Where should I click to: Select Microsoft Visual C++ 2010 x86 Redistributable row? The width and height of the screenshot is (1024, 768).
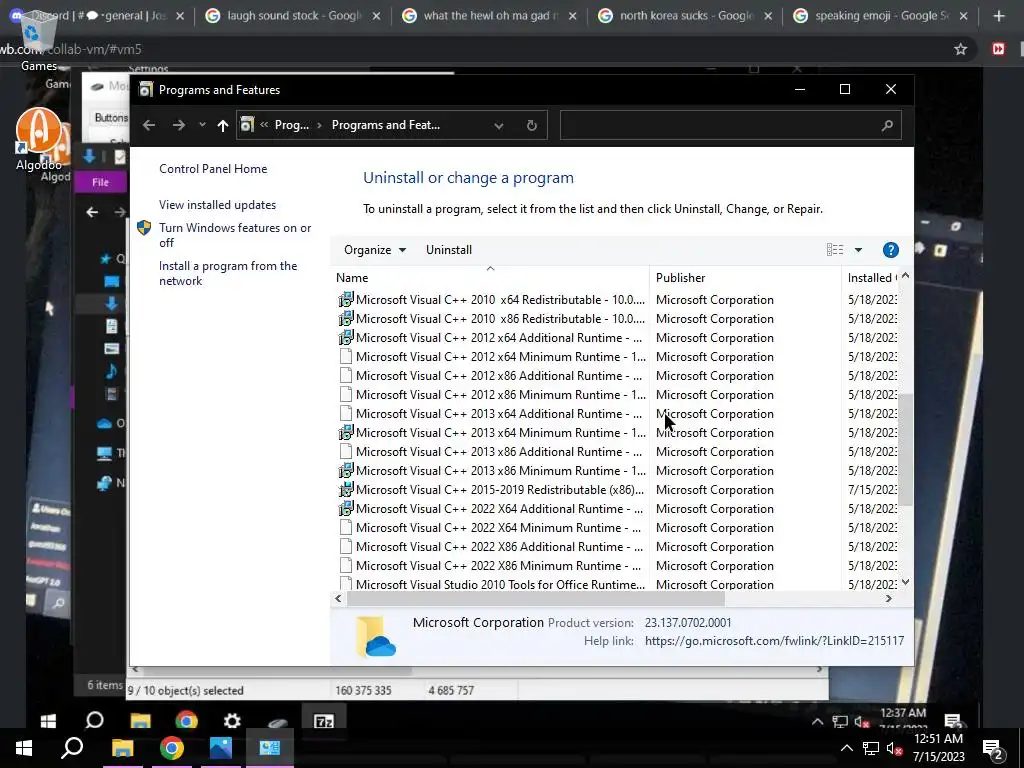[616, 319]
